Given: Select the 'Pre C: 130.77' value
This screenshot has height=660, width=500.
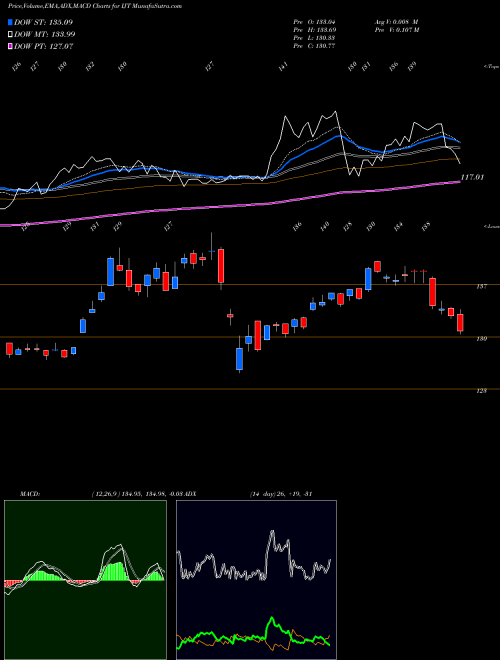Looking at the screenshot, I should pyautogui.click(x=314, y=46).
